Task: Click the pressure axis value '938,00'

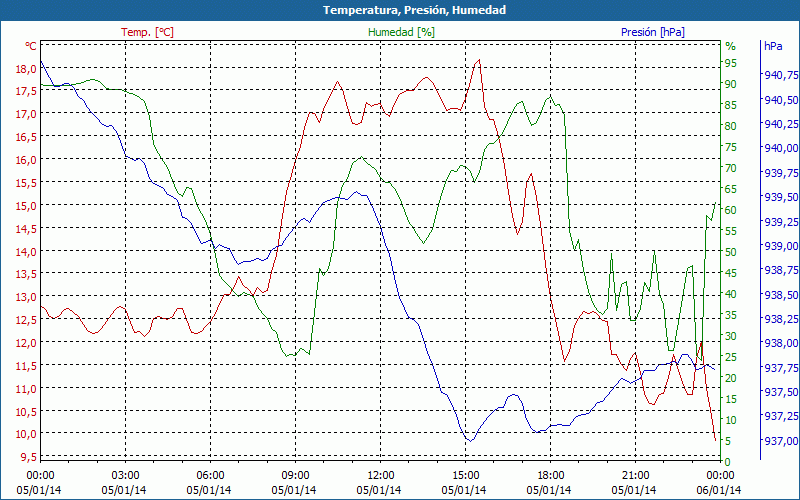Action: (x=781, y=343)
